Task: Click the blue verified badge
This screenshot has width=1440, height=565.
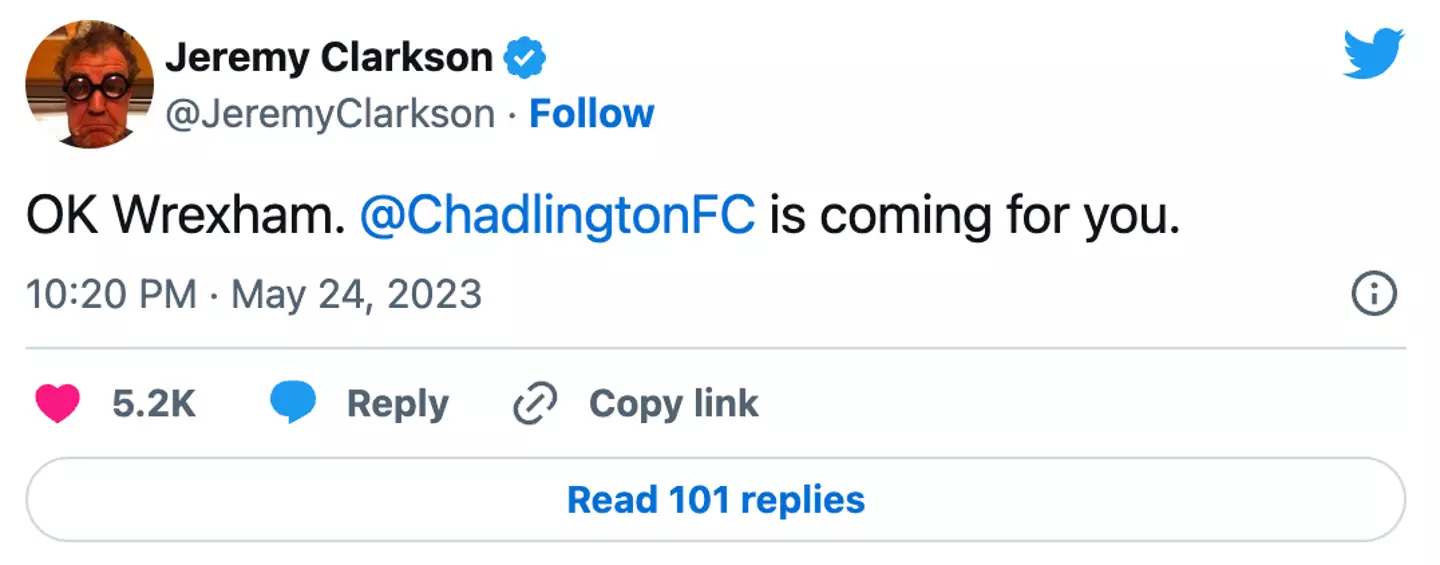Action: (525, 59)
